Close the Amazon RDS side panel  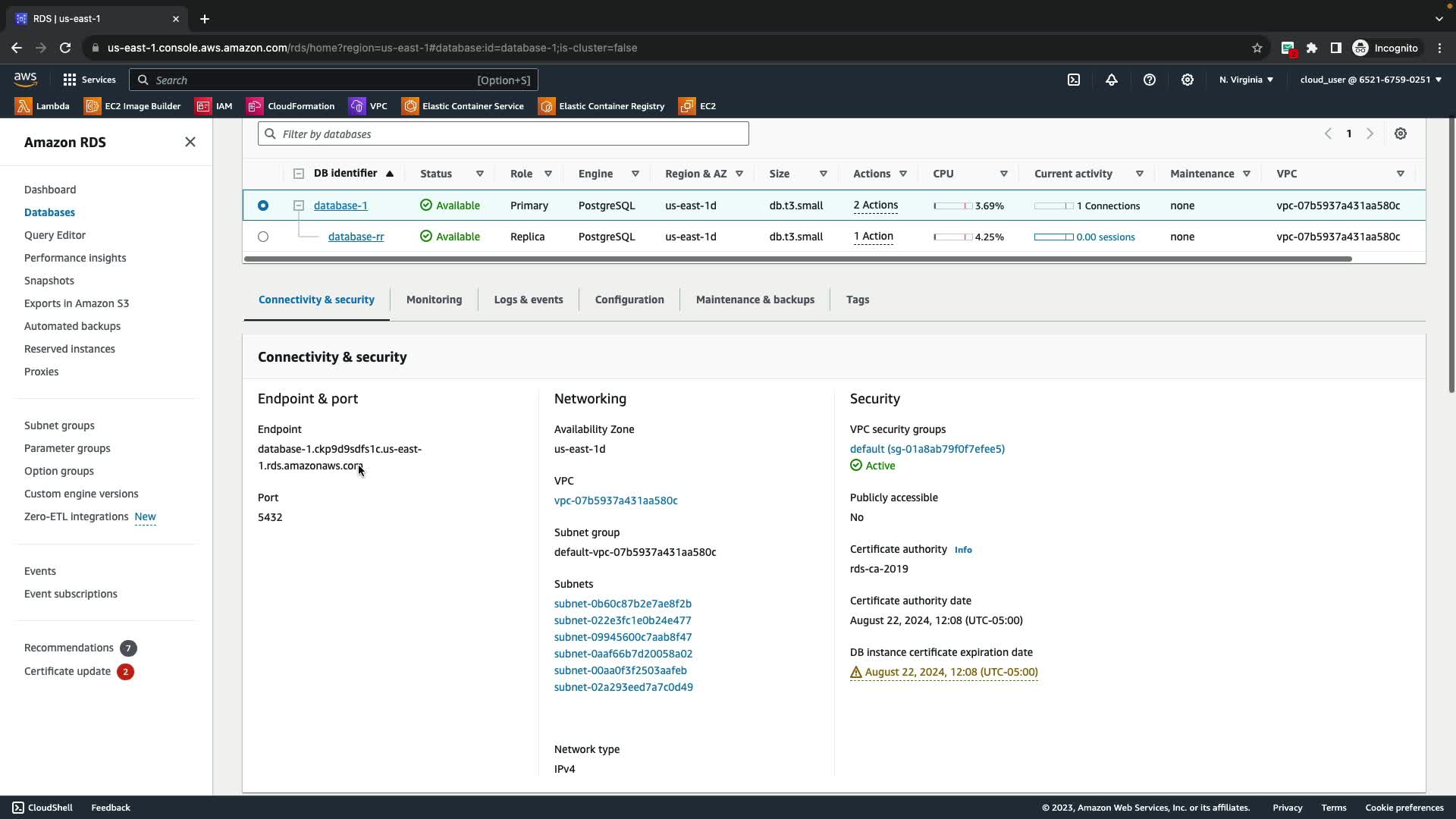[190, 142]
